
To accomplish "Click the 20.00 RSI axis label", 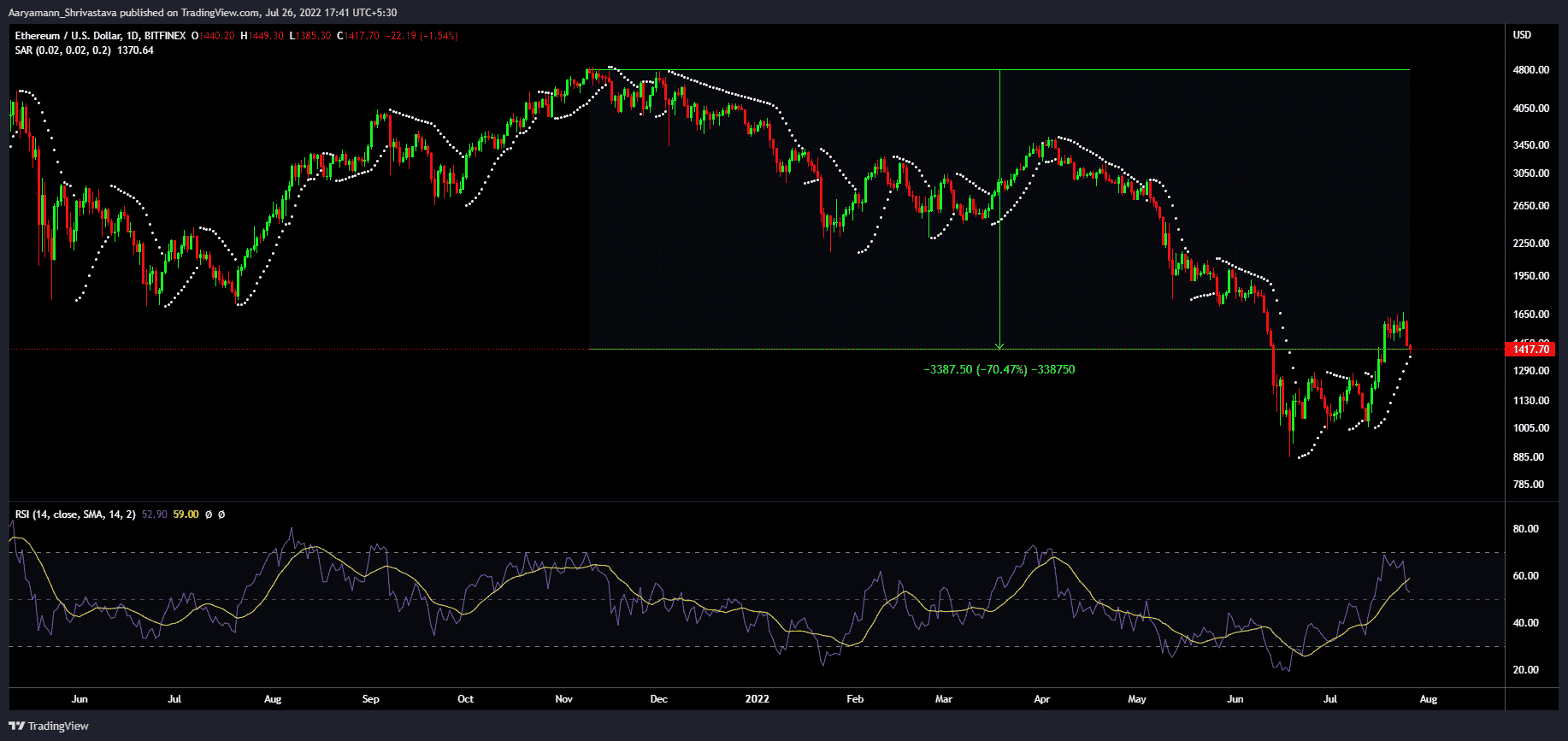I will tap(1525, 670).
